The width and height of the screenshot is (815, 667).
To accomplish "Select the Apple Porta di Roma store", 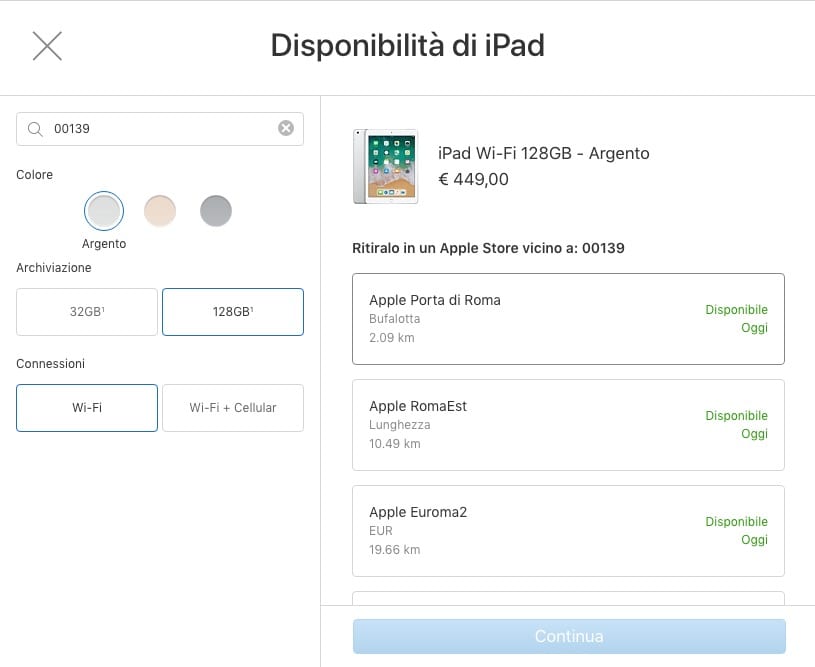I will point(568,319).
